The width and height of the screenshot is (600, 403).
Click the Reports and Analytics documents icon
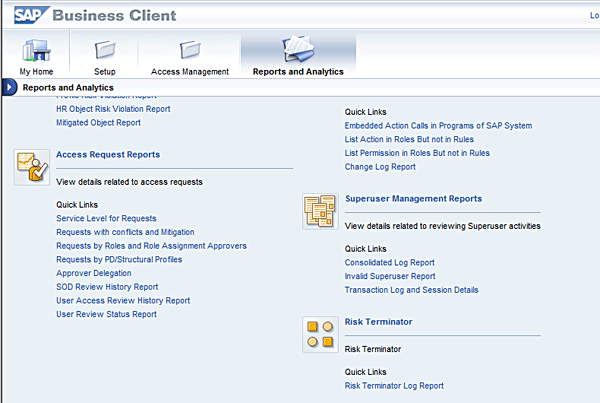298,49
